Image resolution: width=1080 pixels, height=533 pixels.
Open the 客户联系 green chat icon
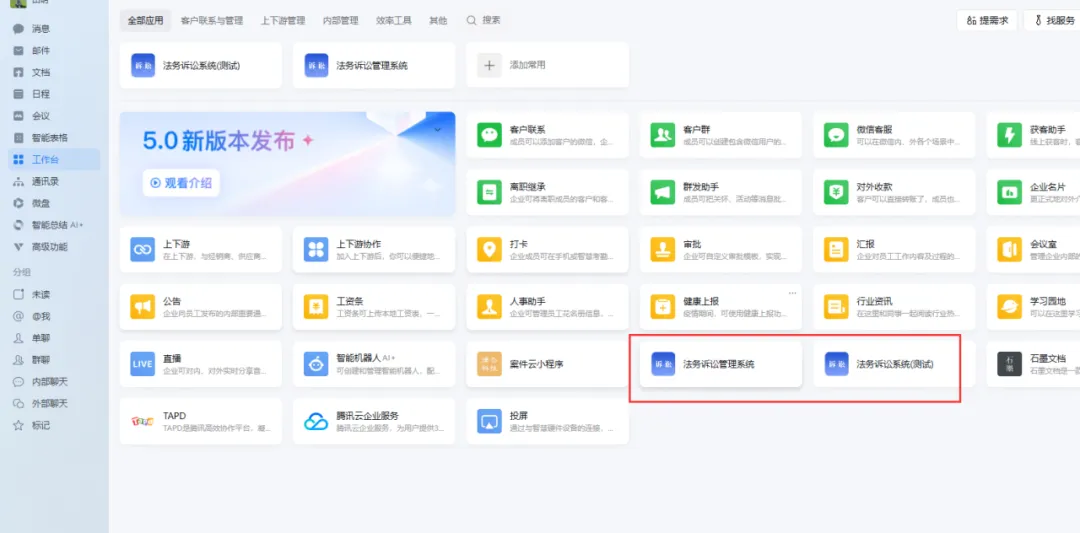(490, 135)
